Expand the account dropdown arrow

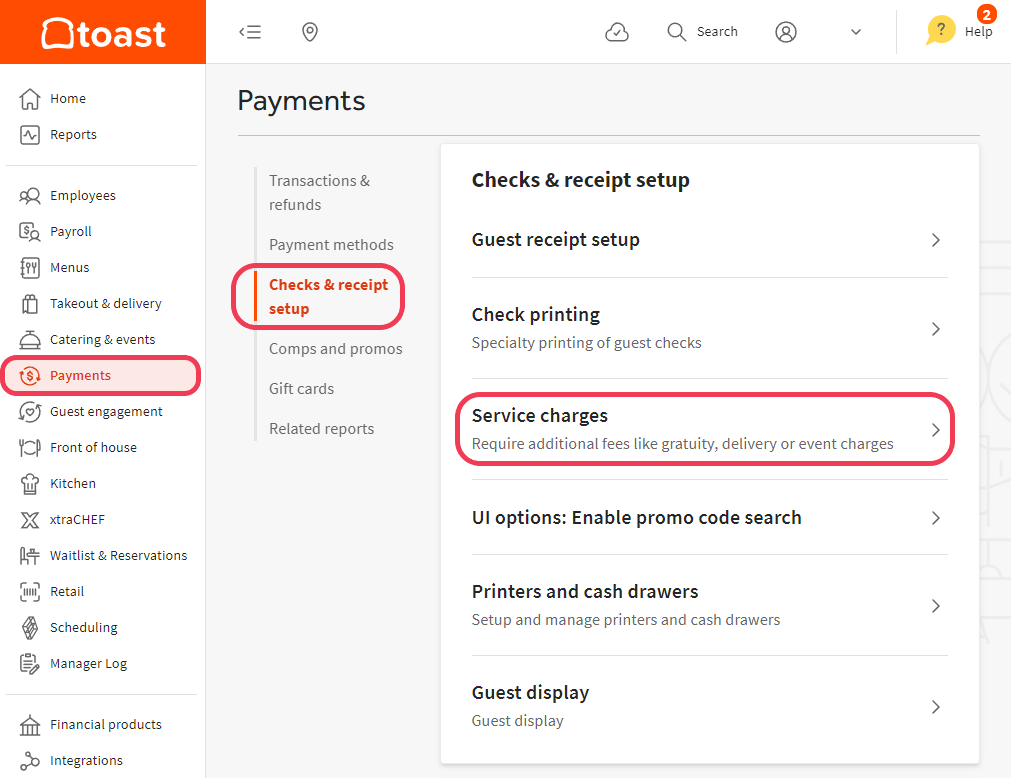point(856,32)
